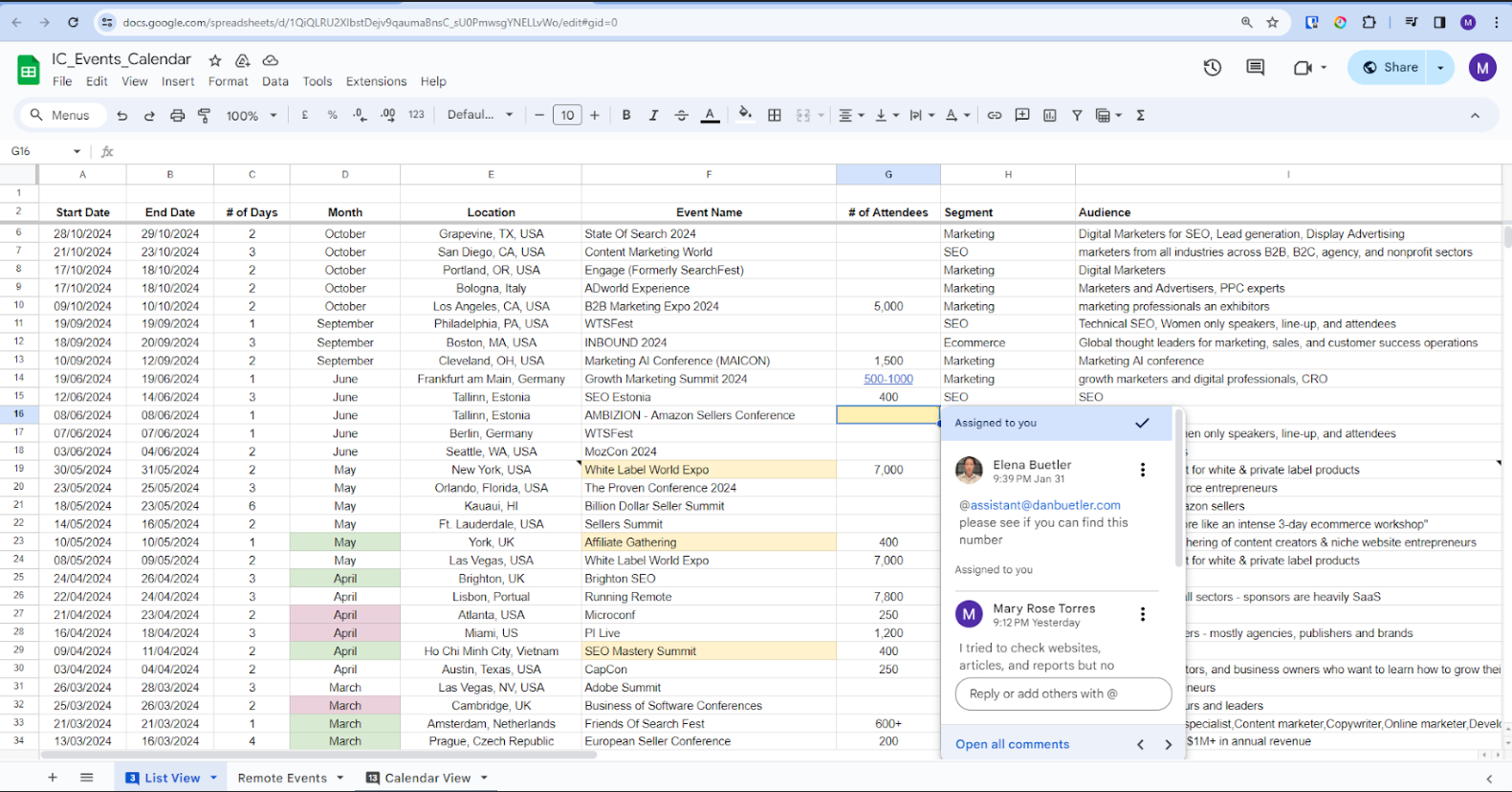
Task: Open the zoom level dropdown
Action: [x=252, y=115]
